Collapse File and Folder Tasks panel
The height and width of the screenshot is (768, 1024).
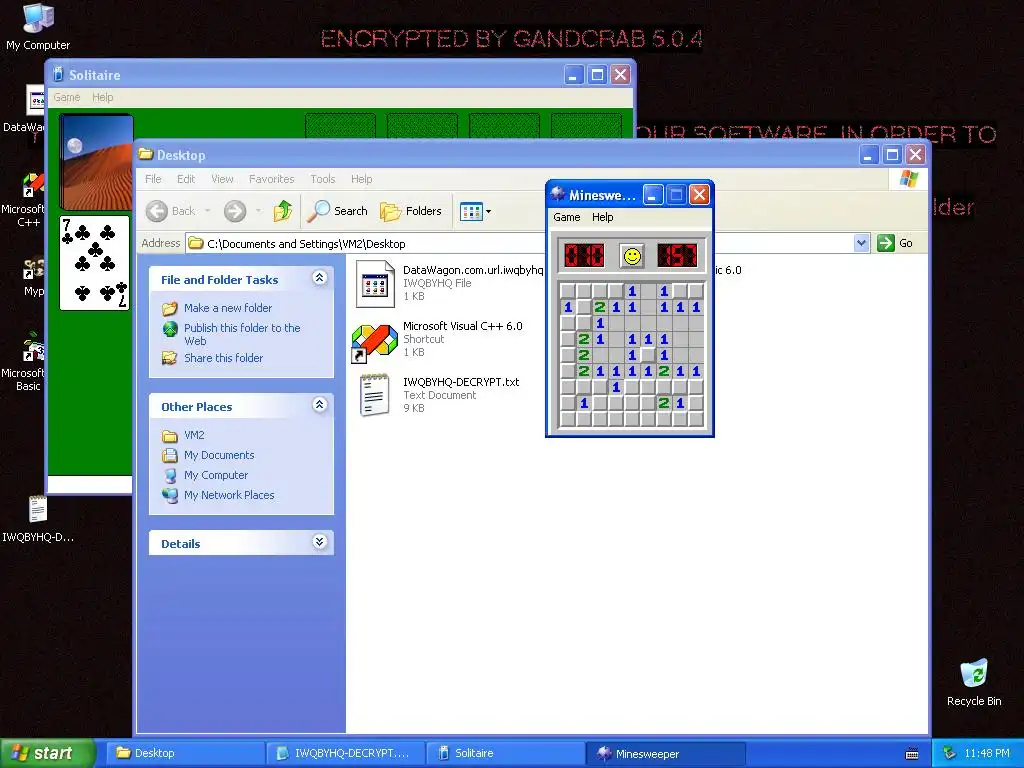point(319,278)
